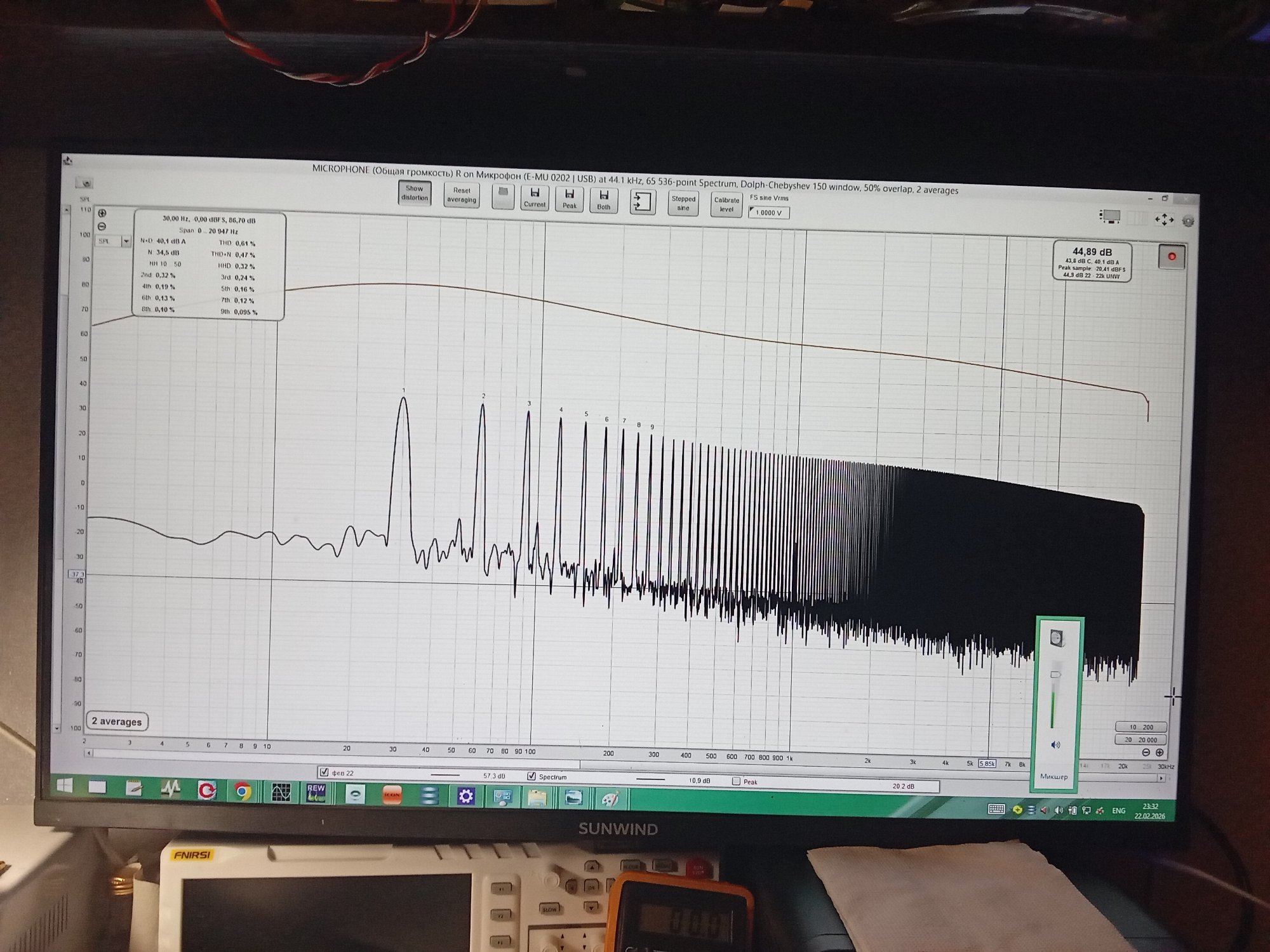Open the SPL axis units dropdown
The image size is (1270, 952).
(x=126, y=241)
